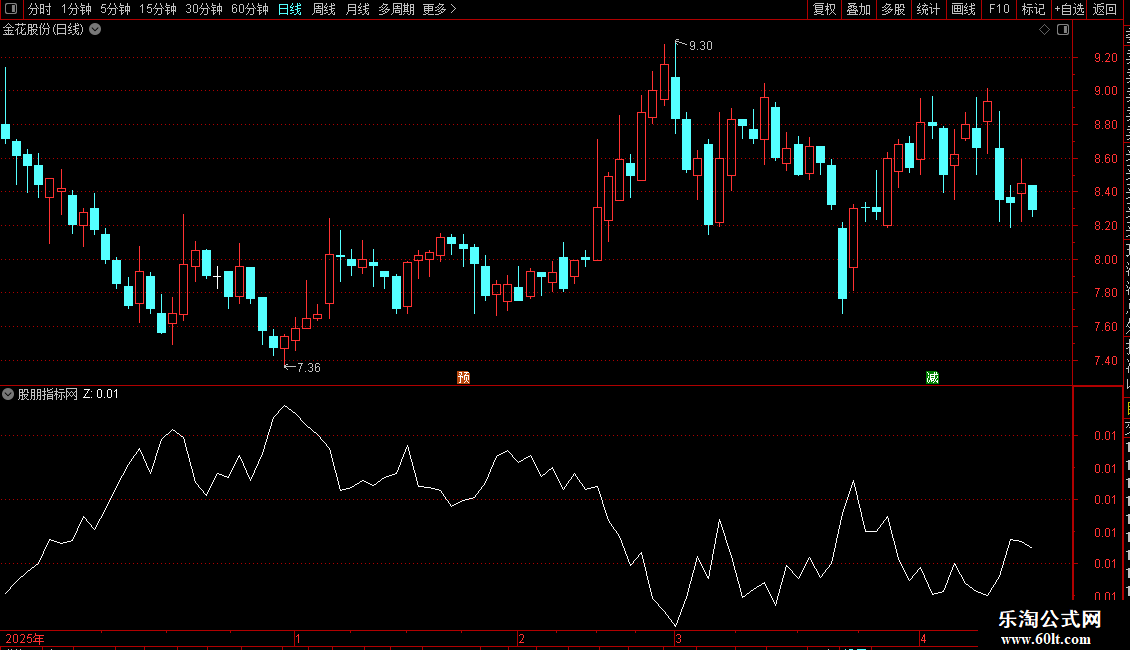Screen dimensions: 1130x650
Task: Expand the 更多 periods menu
Action: click(x=440, y=9)
